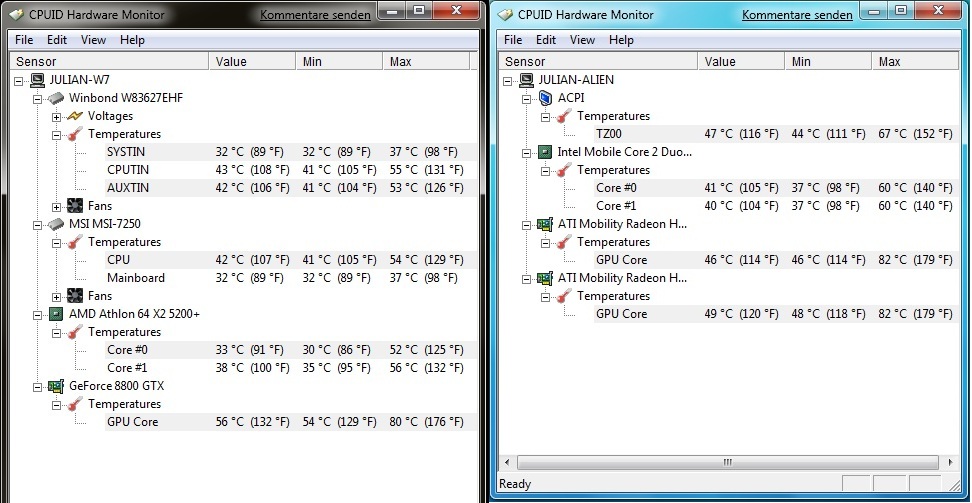Click the right window title bar app icon
972x503 pixels.
506,14
